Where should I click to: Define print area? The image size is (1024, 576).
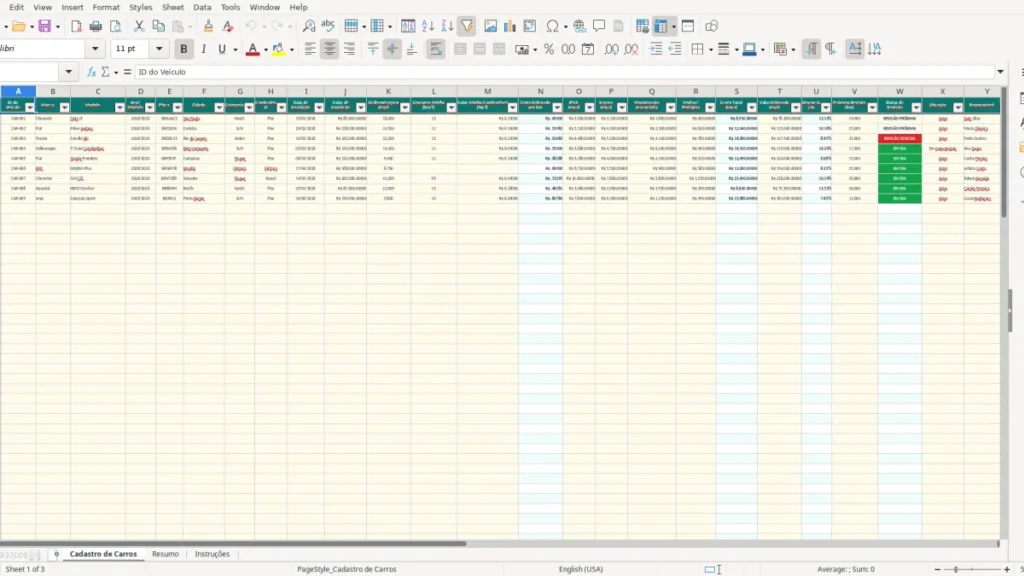(x=642, y=26)
